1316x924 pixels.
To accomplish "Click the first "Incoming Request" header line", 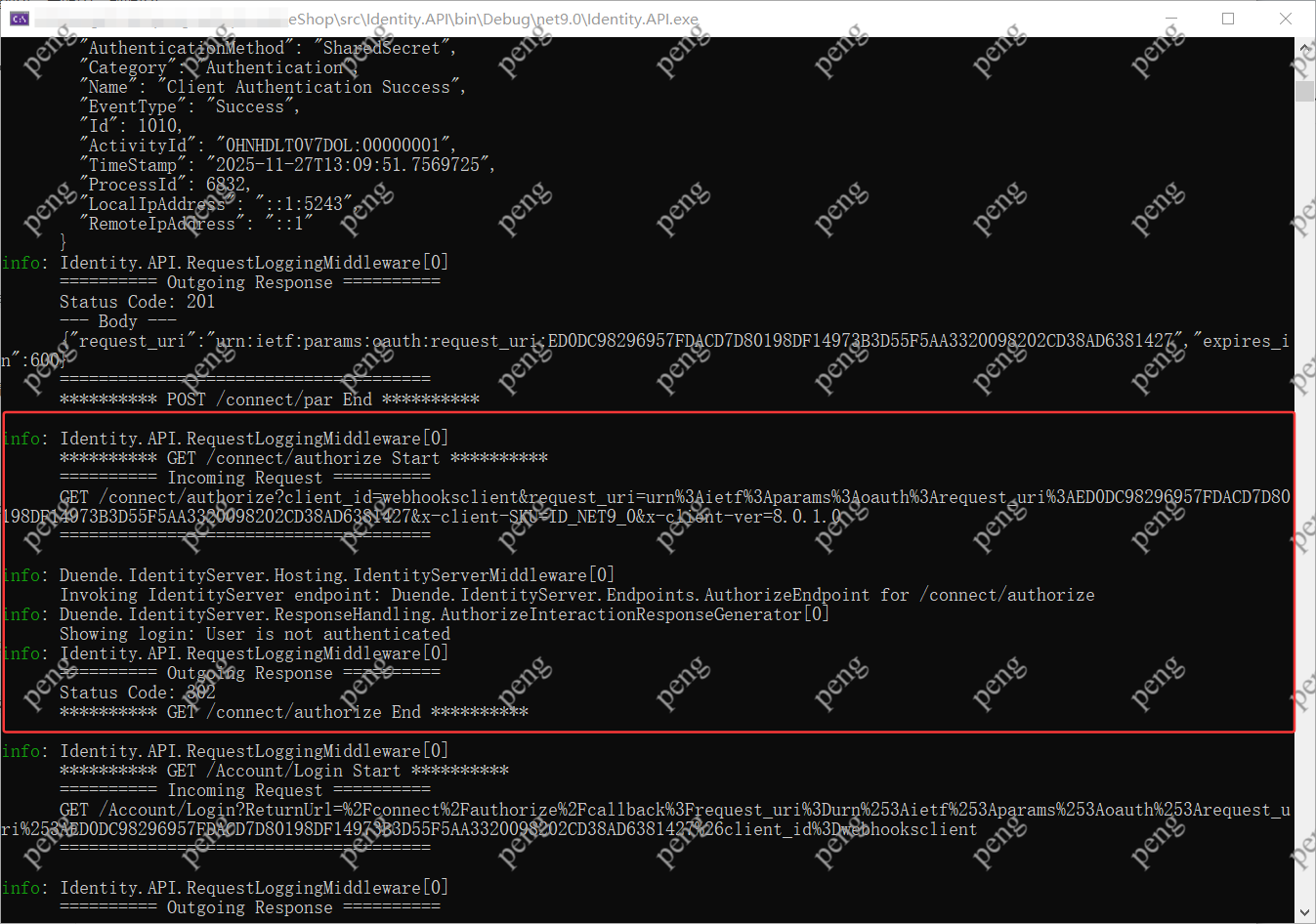I will [x=245, y=478].
